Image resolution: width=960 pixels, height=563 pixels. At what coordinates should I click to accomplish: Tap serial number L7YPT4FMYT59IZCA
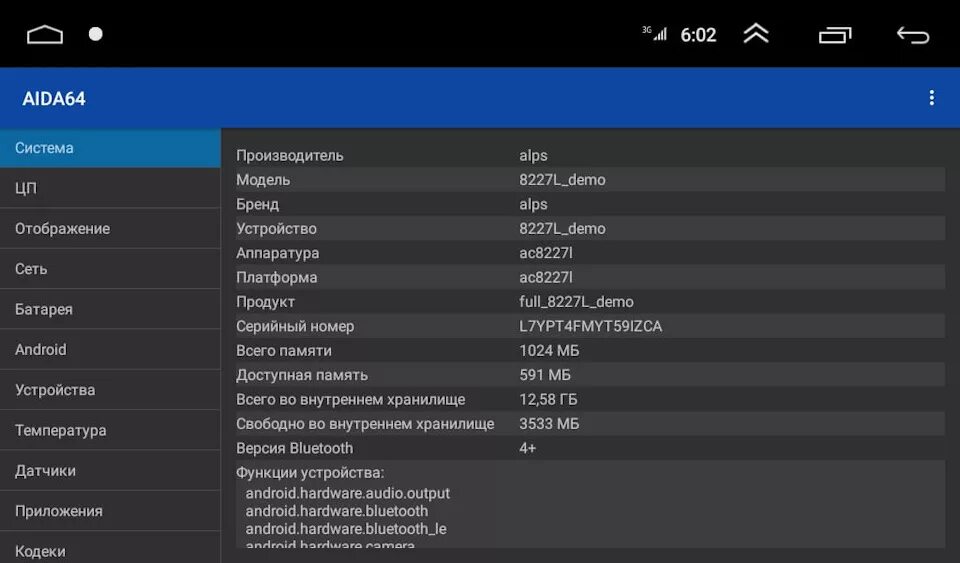pos(590,327)
